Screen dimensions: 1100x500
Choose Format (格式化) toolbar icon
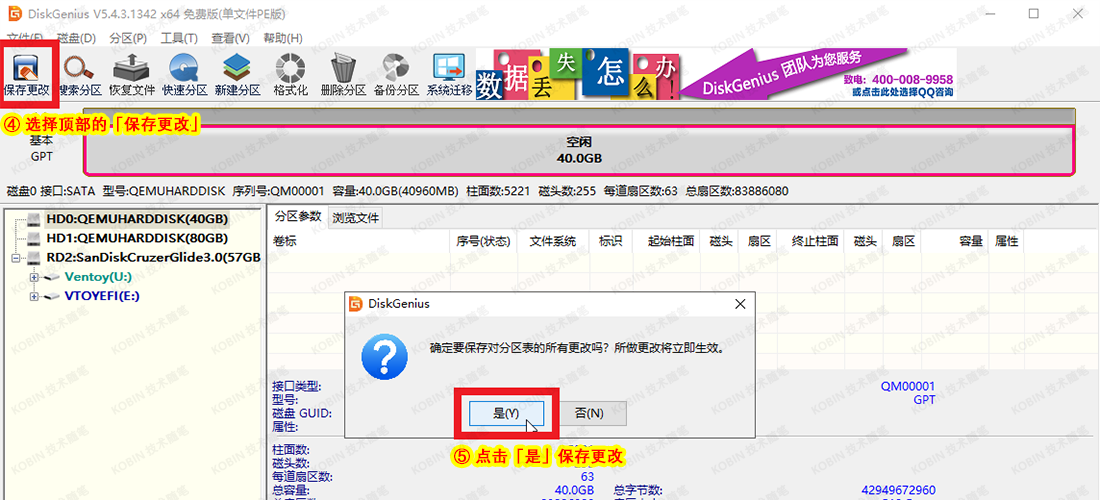290,75
